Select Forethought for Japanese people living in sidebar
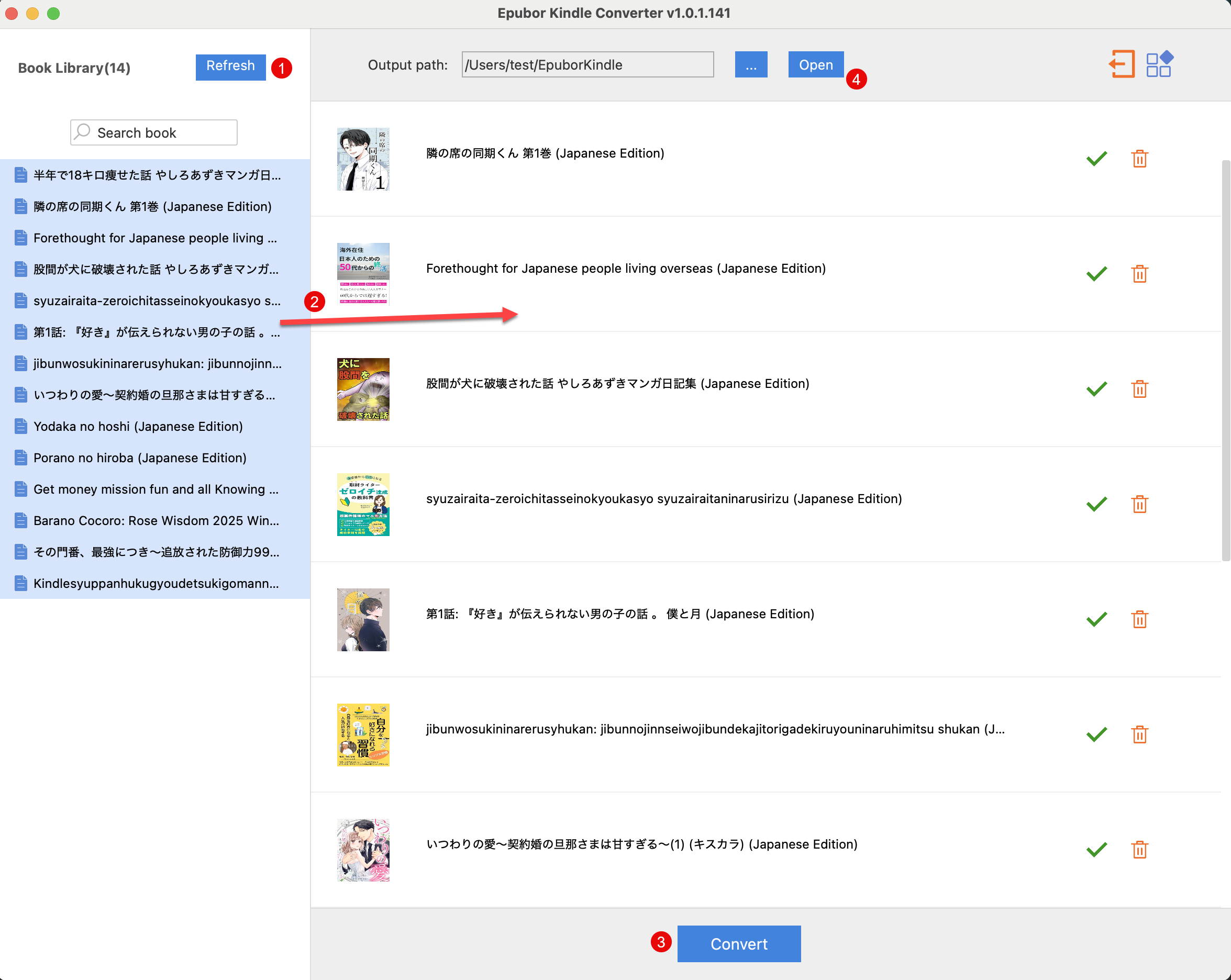Viewport: 1231px width, 980px height. click(x=155, y=238)
